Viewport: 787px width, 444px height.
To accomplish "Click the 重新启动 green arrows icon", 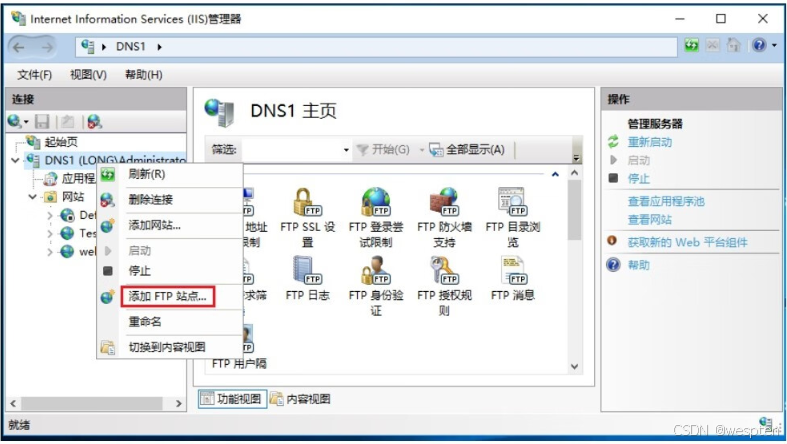I will [x=613, y=142].
